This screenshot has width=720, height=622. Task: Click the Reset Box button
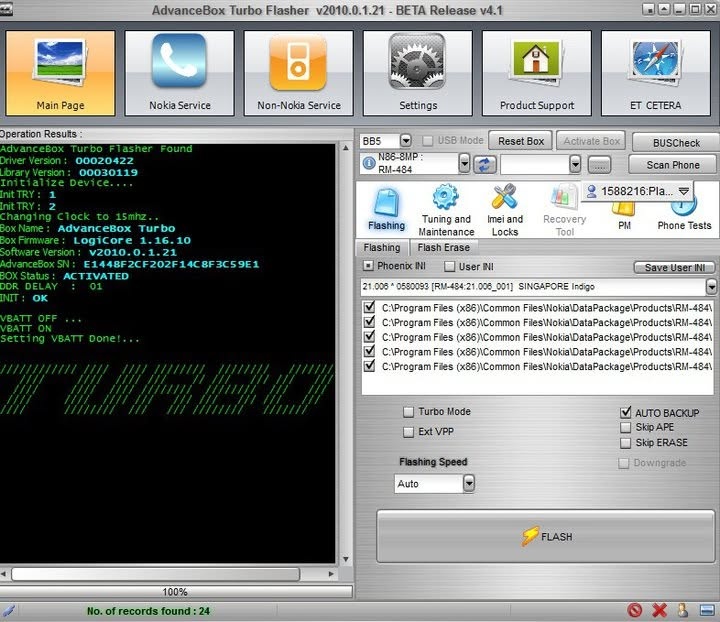[521, 141]
